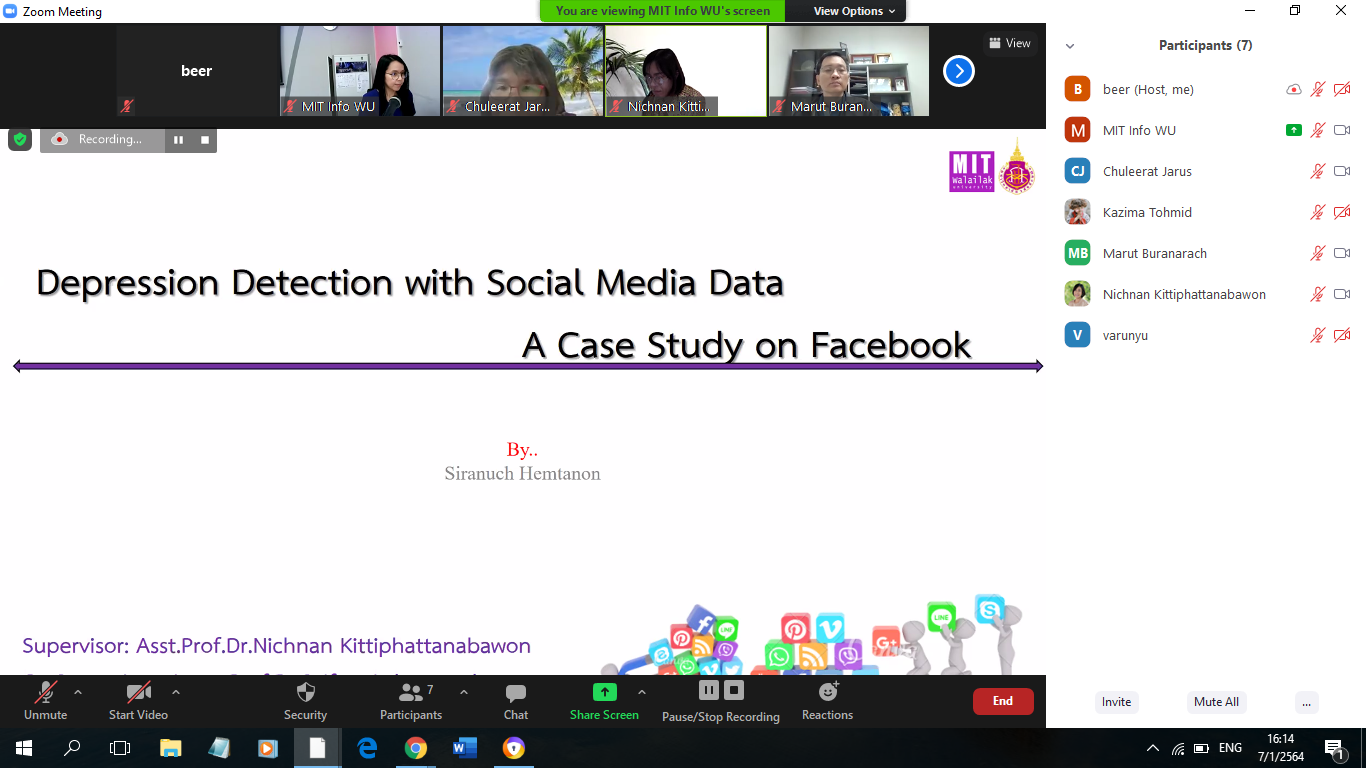Click the green encryption shield icon
The width and height of the screenshot is (1366, 768).
tap(20, 139)
